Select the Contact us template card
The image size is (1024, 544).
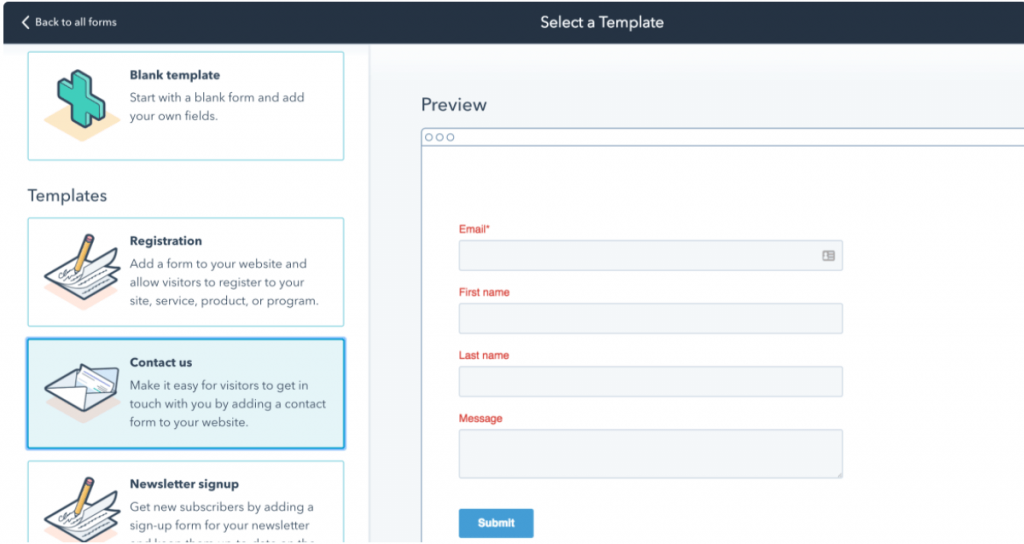pos(185,393)
